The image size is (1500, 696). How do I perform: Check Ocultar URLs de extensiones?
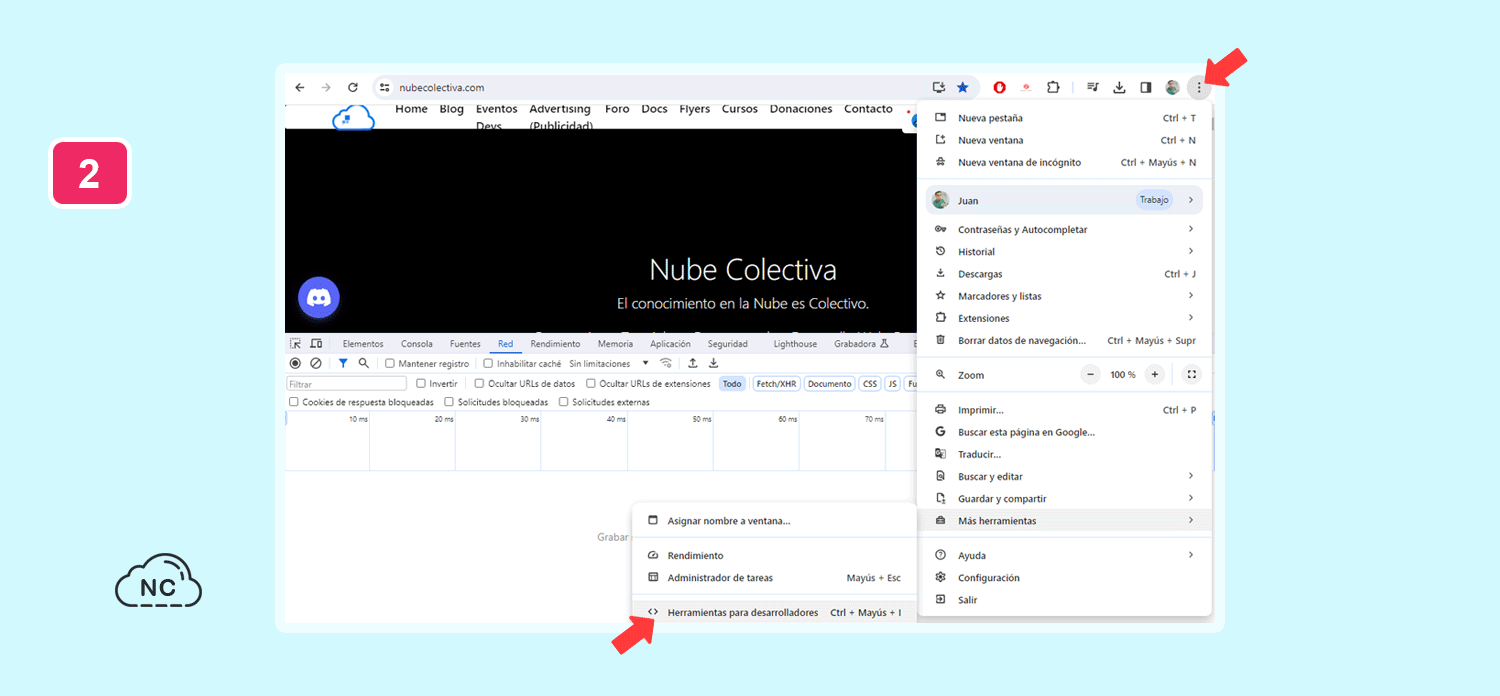pyautogui.click(x=591, y=383)
